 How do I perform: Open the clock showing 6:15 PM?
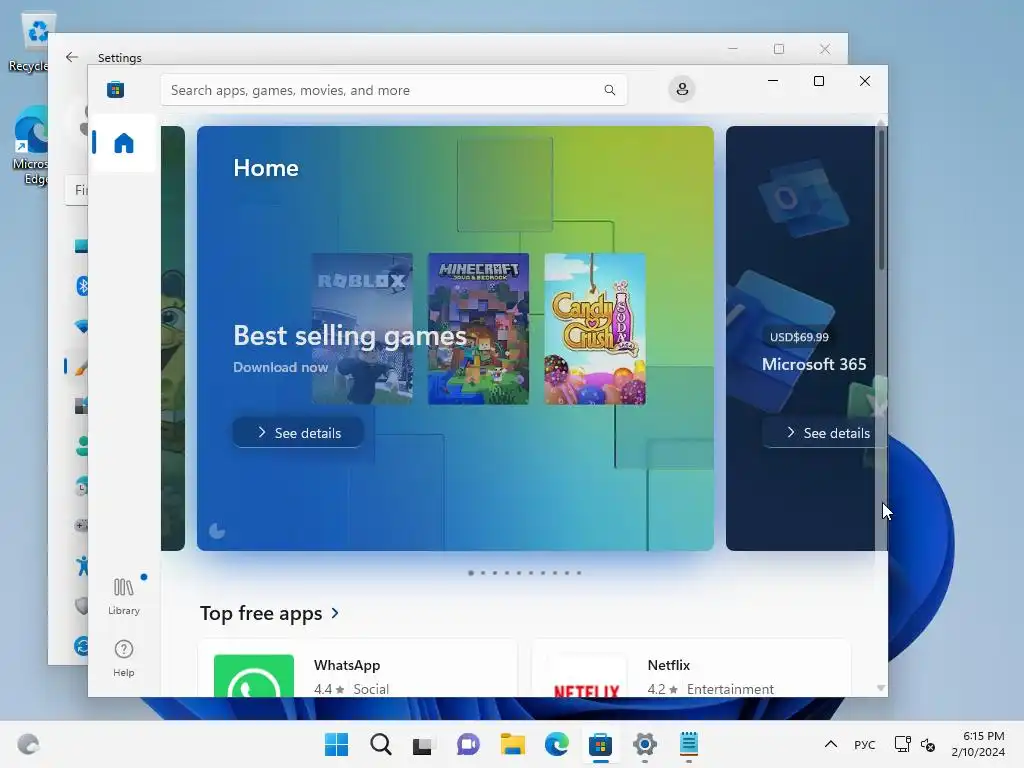click(978, 744)
